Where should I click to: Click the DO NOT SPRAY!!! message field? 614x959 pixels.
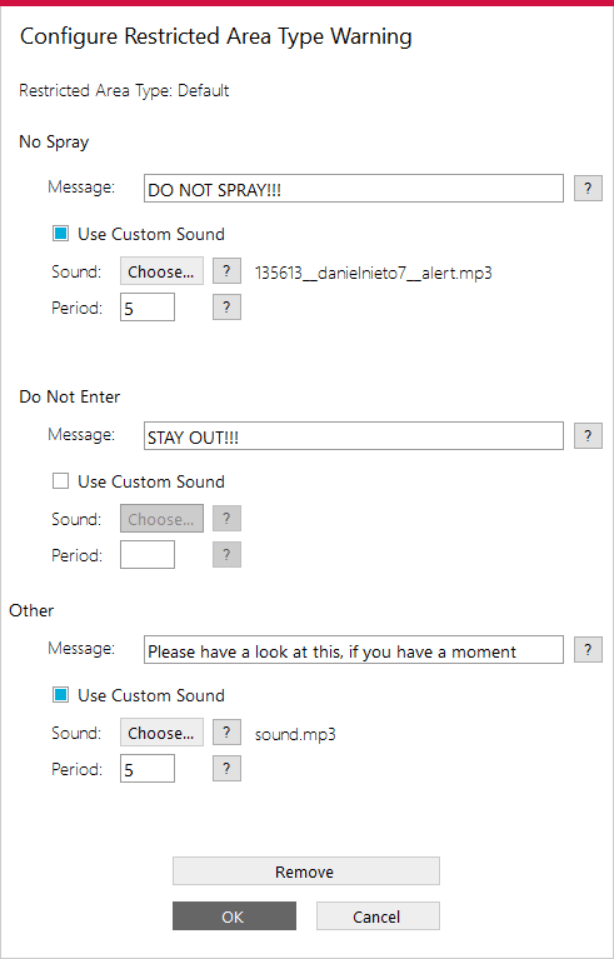(x=353, y=188)
